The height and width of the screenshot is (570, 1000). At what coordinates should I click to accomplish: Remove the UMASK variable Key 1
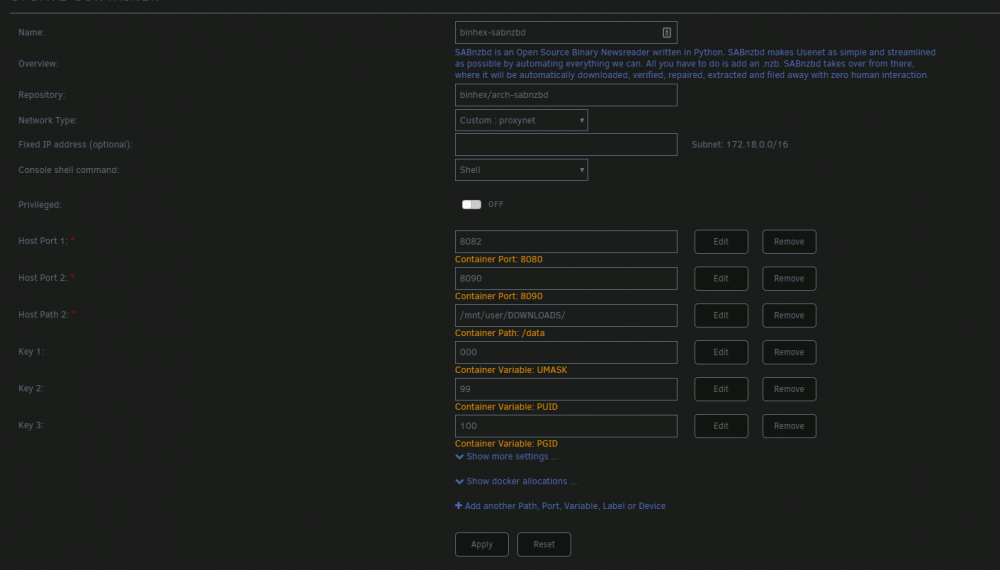tap(789, 353)
